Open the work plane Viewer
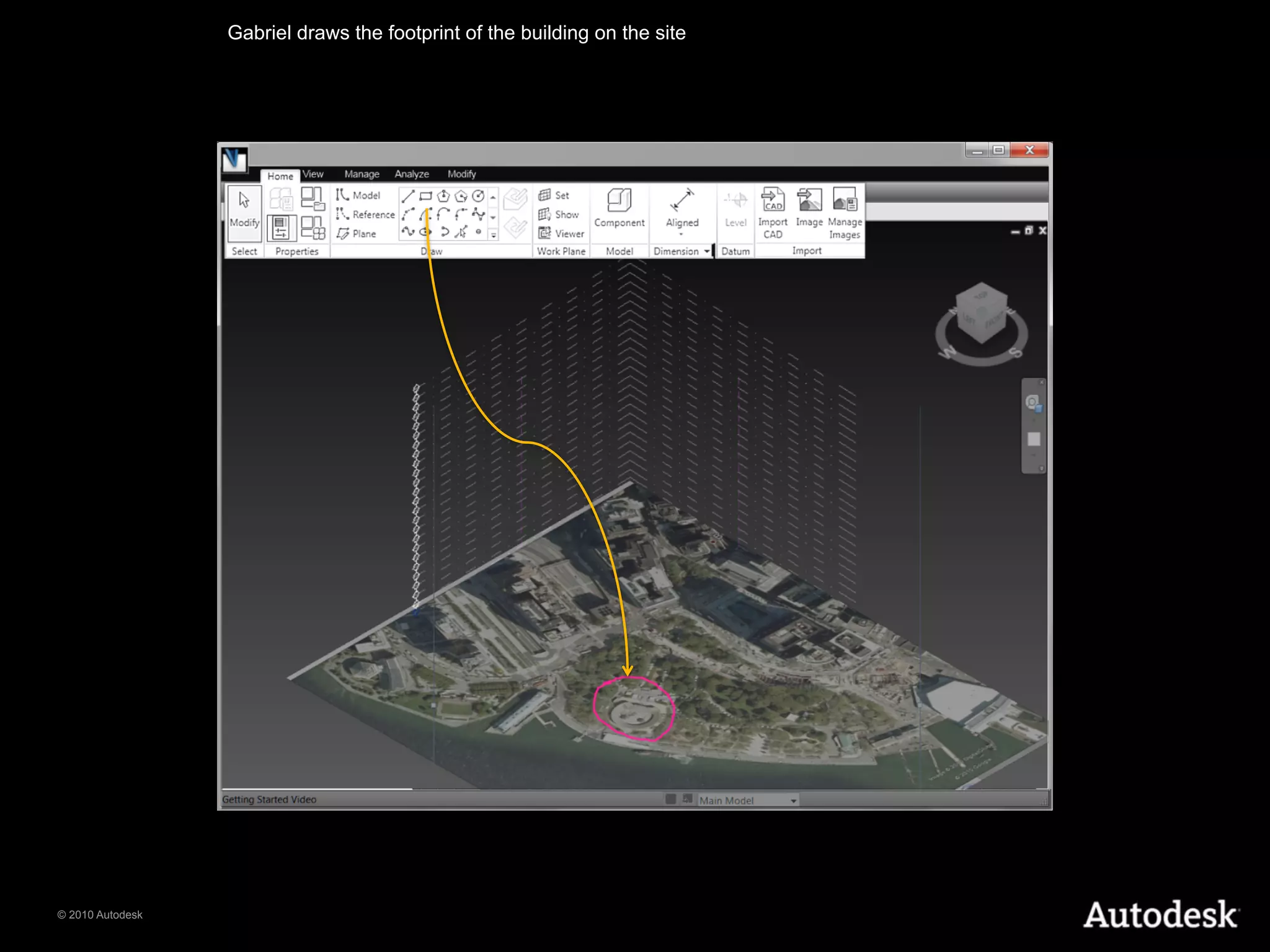This screenshot has height=952, width=1270. coord(561,234)
